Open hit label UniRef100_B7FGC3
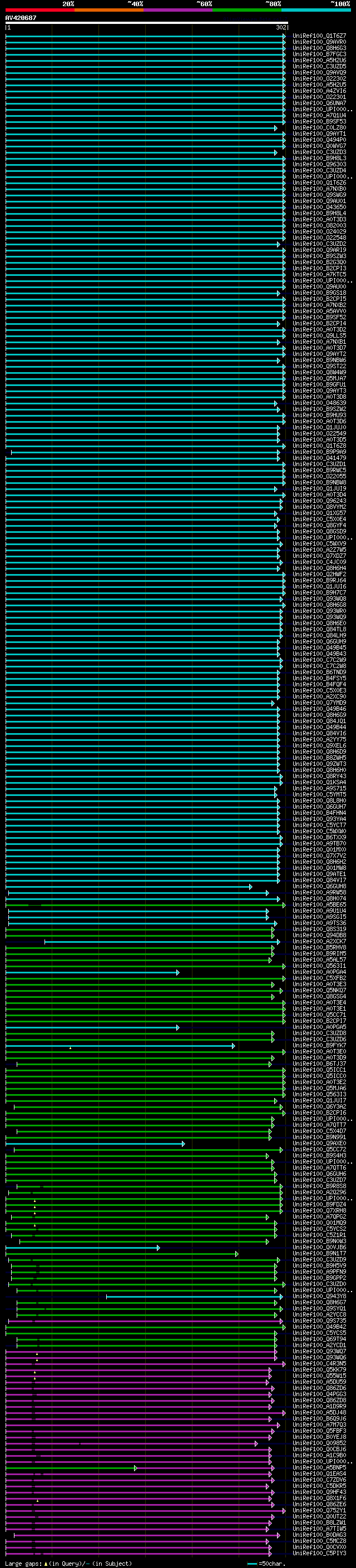356x1568 pixels. [319, 54]
